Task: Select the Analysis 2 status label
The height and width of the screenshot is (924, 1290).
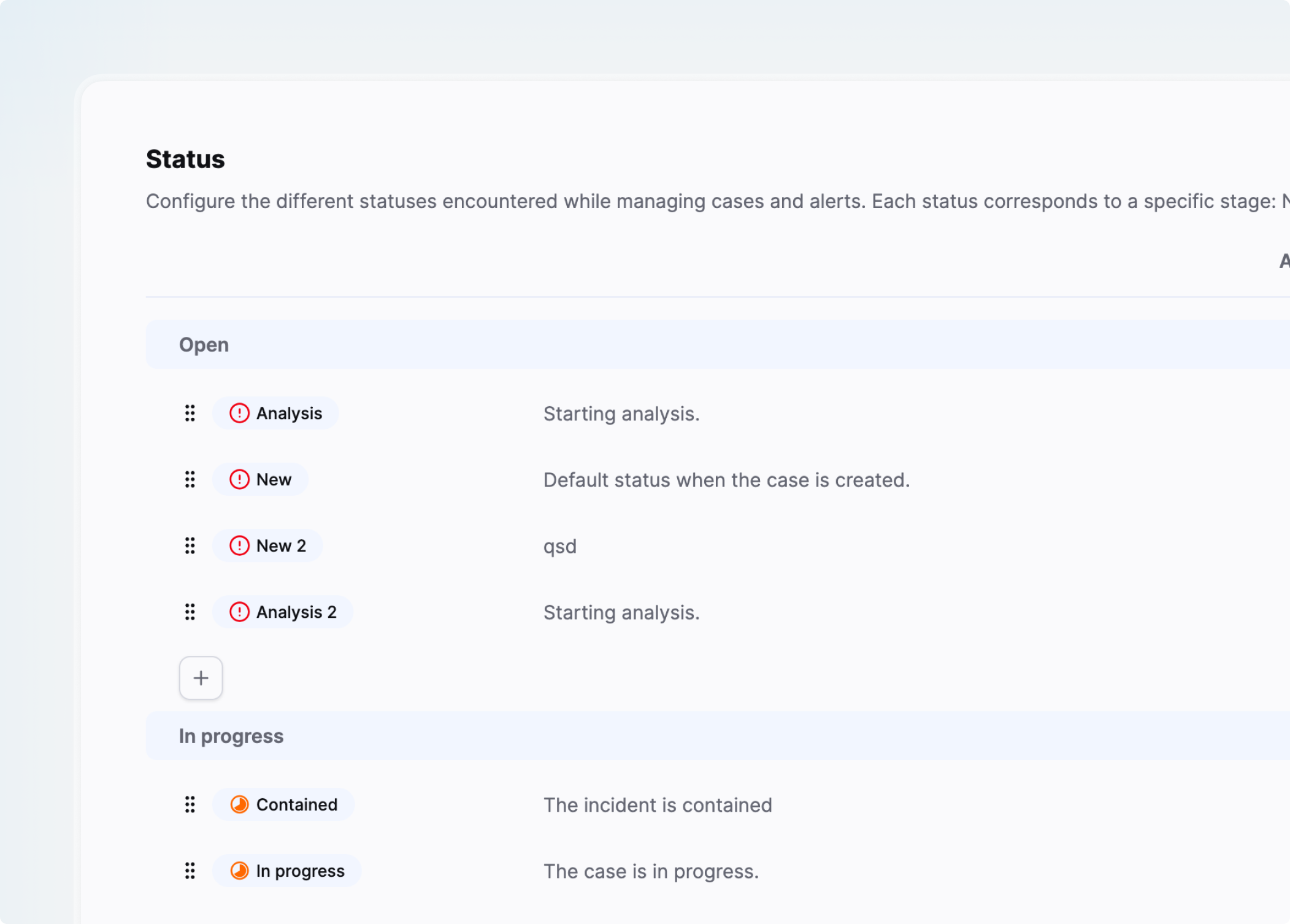Action: (x=296, y=613)
